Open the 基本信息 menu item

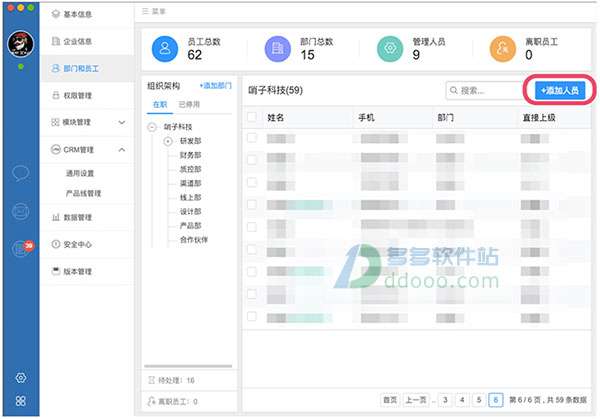pos(87,15)
